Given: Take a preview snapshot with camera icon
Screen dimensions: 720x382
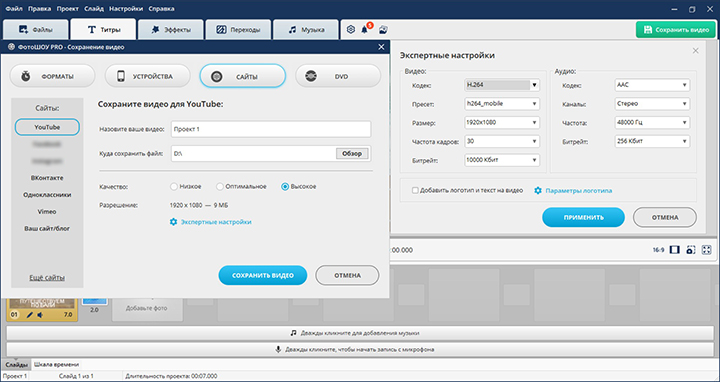Looking at the screenshot, I should [x=691, y=250].
